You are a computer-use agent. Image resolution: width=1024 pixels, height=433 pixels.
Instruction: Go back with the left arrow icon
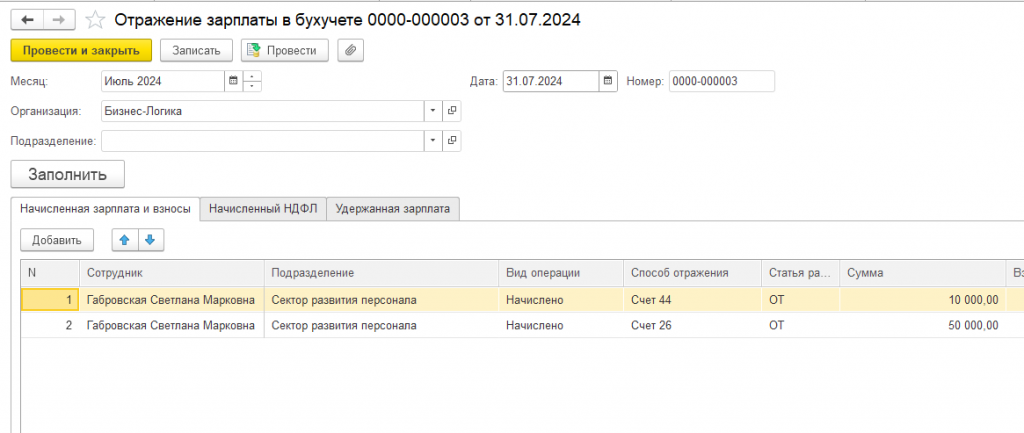tap(27, 20)
